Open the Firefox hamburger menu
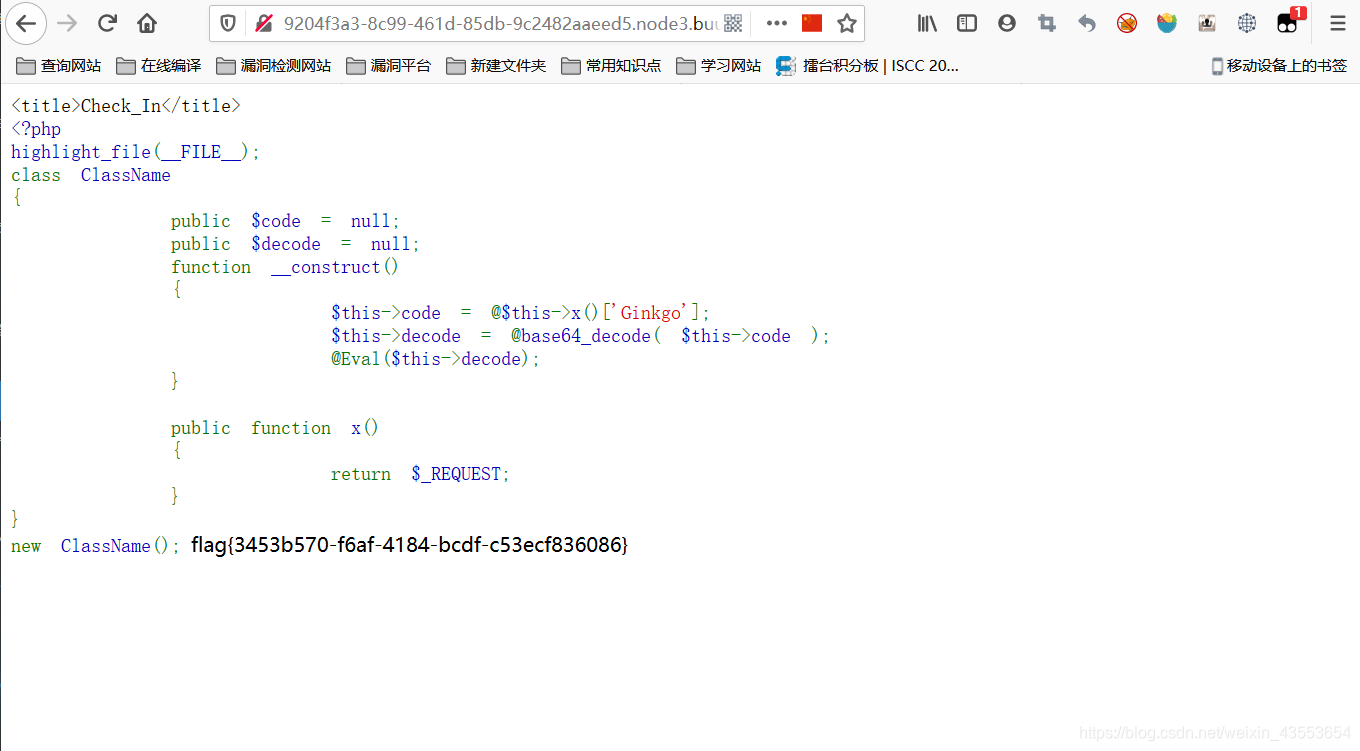The image size is (1360, 751). [x=1337, y=23]
